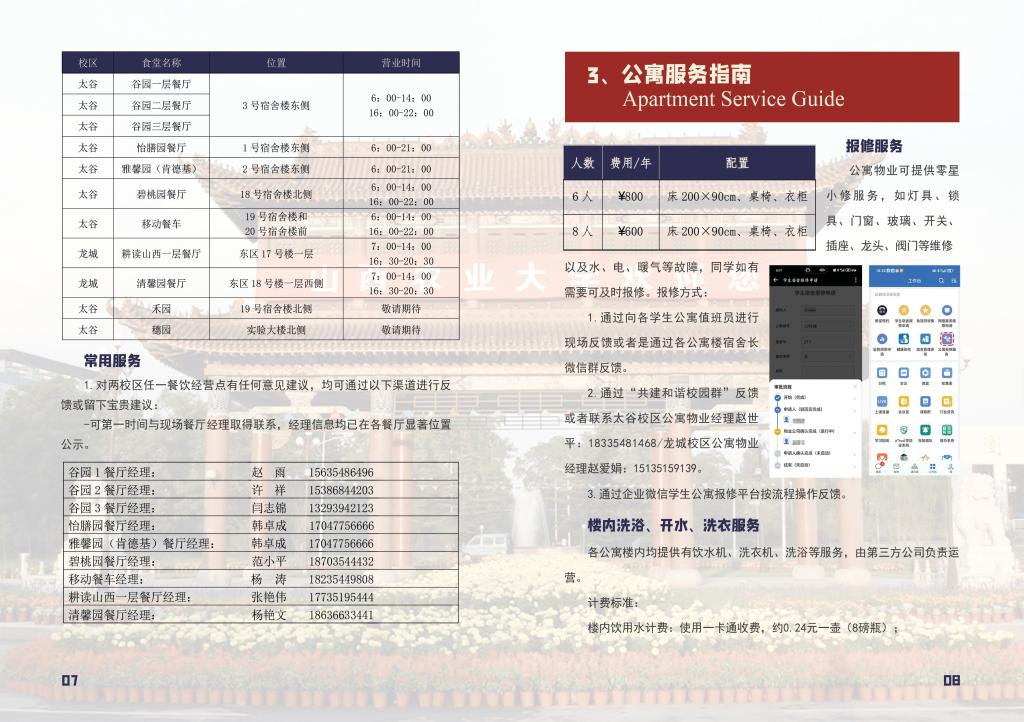
Task: Click the '18 号宿舍楼北侧' location cell
Action: point(276,195)
